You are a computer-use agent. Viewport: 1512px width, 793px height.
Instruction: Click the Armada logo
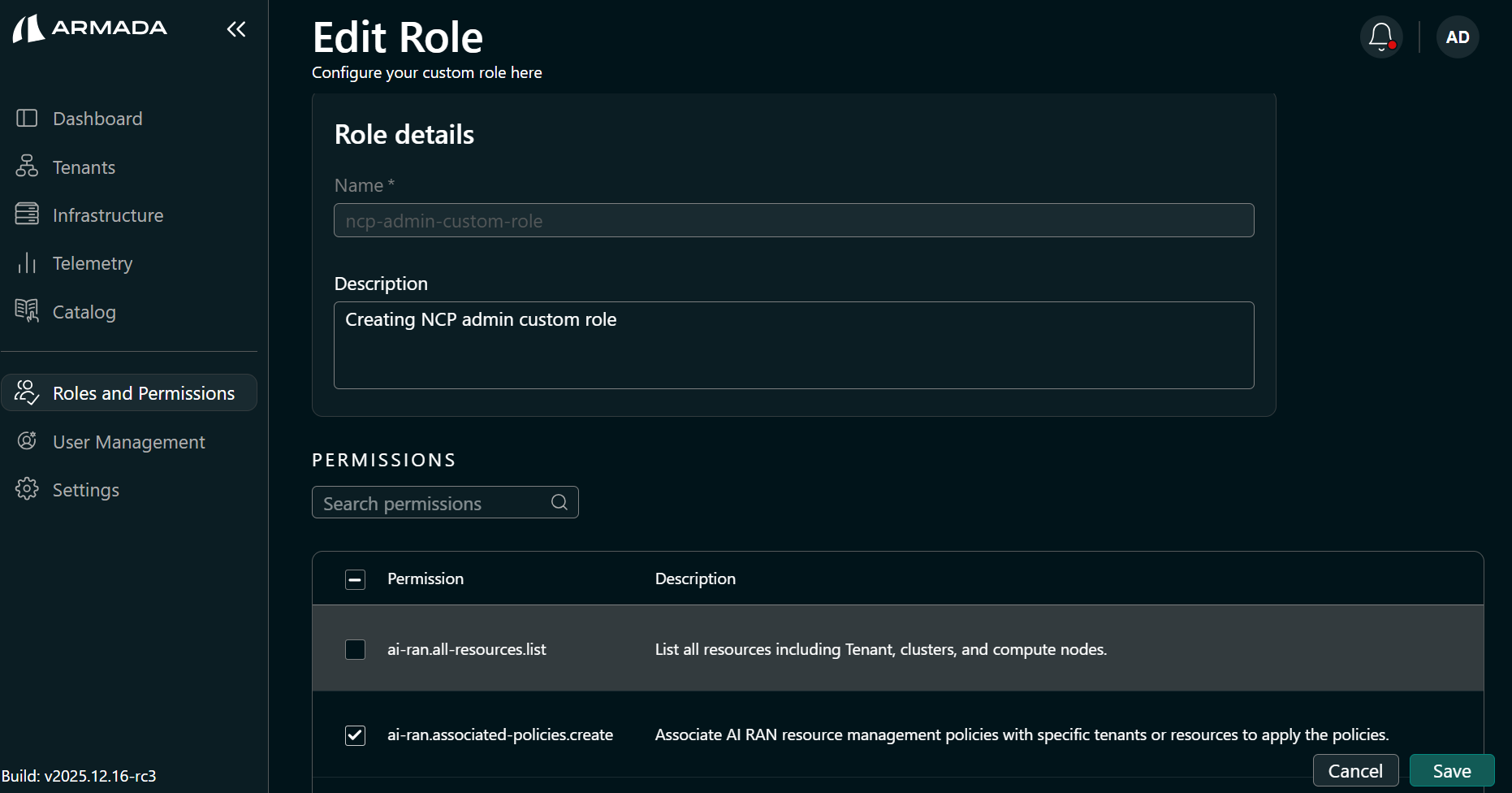pos(89,28)
